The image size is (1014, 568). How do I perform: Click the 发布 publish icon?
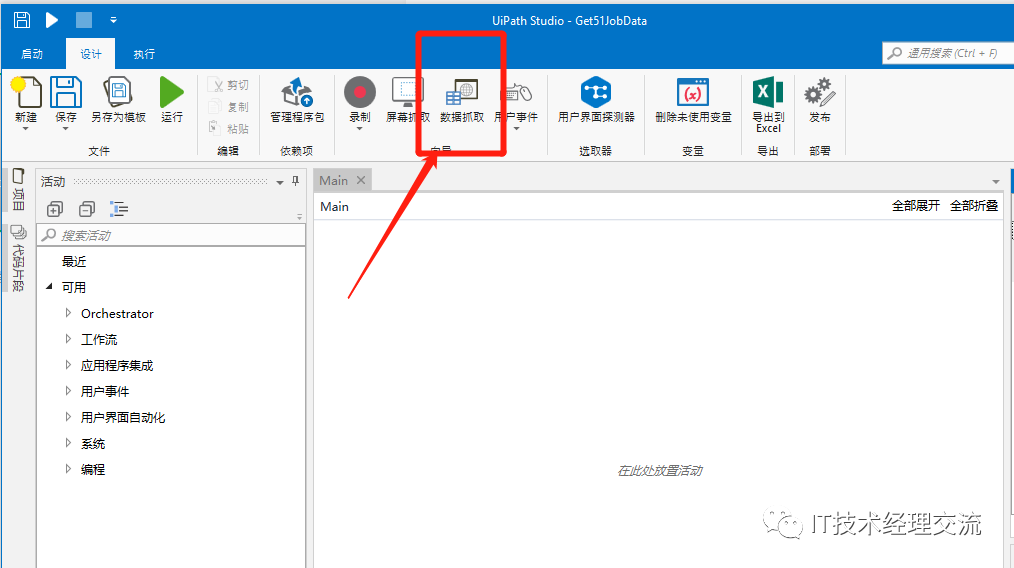(819, 93)
